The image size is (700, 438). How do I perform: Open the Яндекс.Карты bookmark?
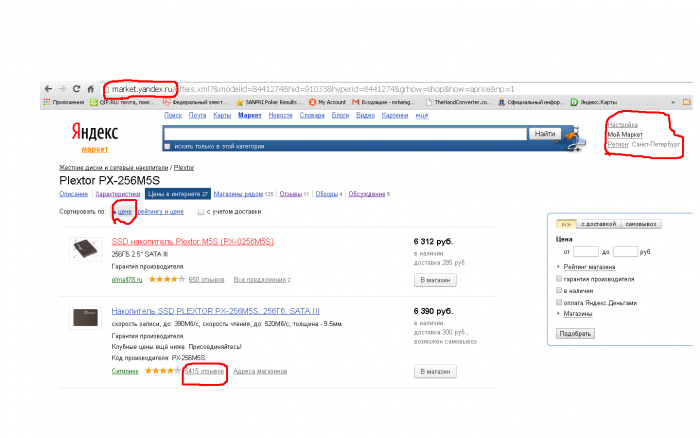[x=594, y=102]
